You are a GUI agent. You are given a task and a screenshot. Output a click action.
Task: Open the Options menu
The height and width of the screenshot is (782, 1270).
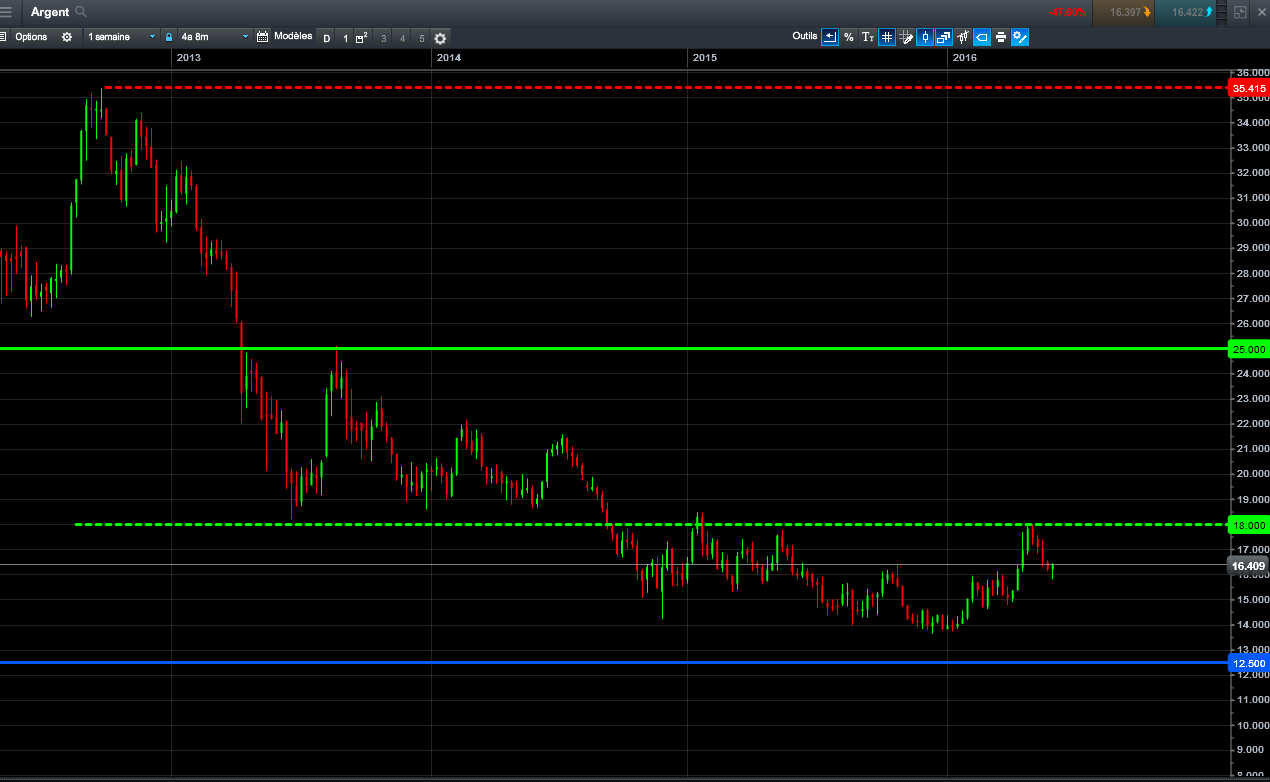31,37
